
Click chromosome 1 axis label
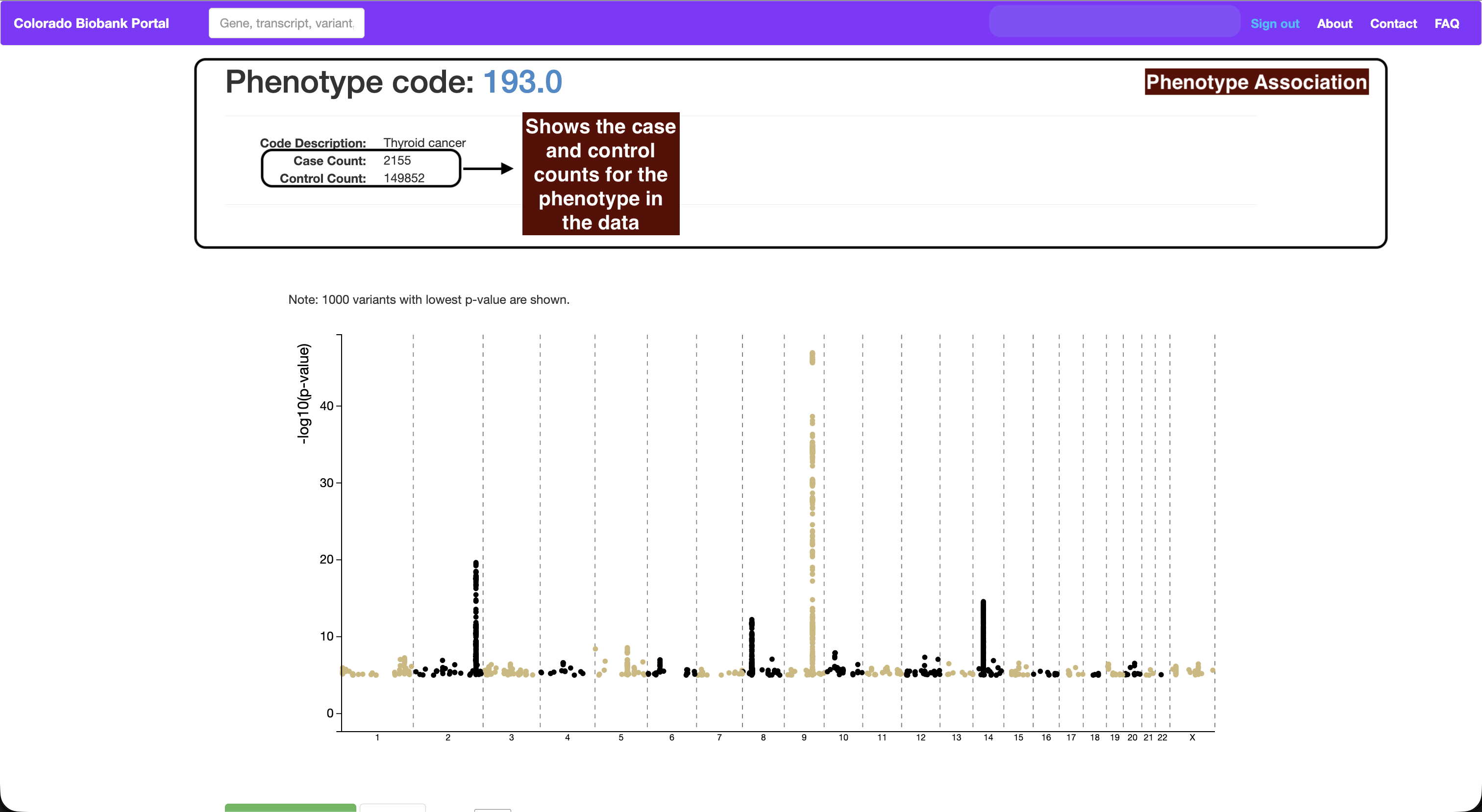click(x=377, y=737)
